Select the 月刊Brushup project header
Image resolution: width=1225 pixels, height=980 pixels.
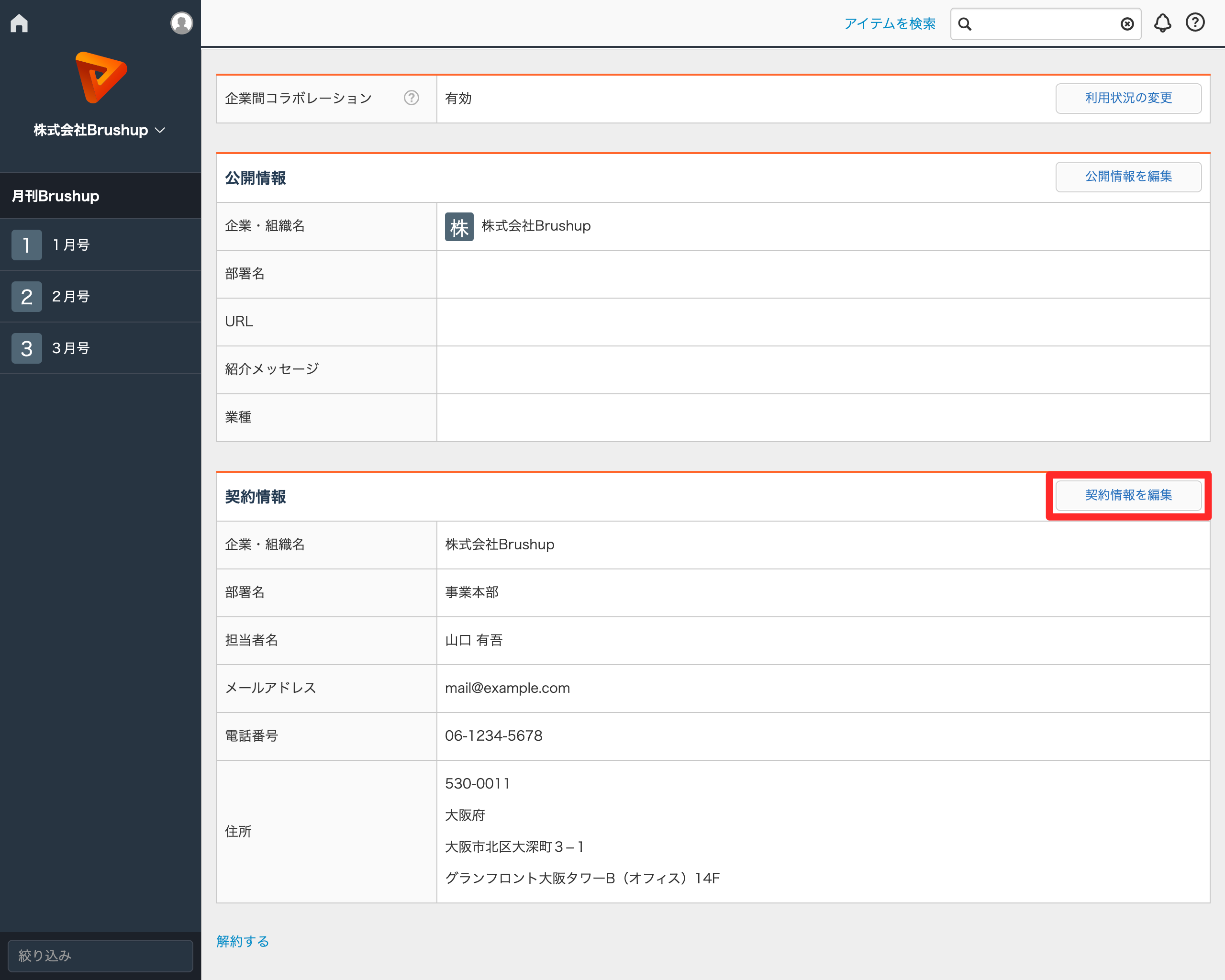pos(100,196)
